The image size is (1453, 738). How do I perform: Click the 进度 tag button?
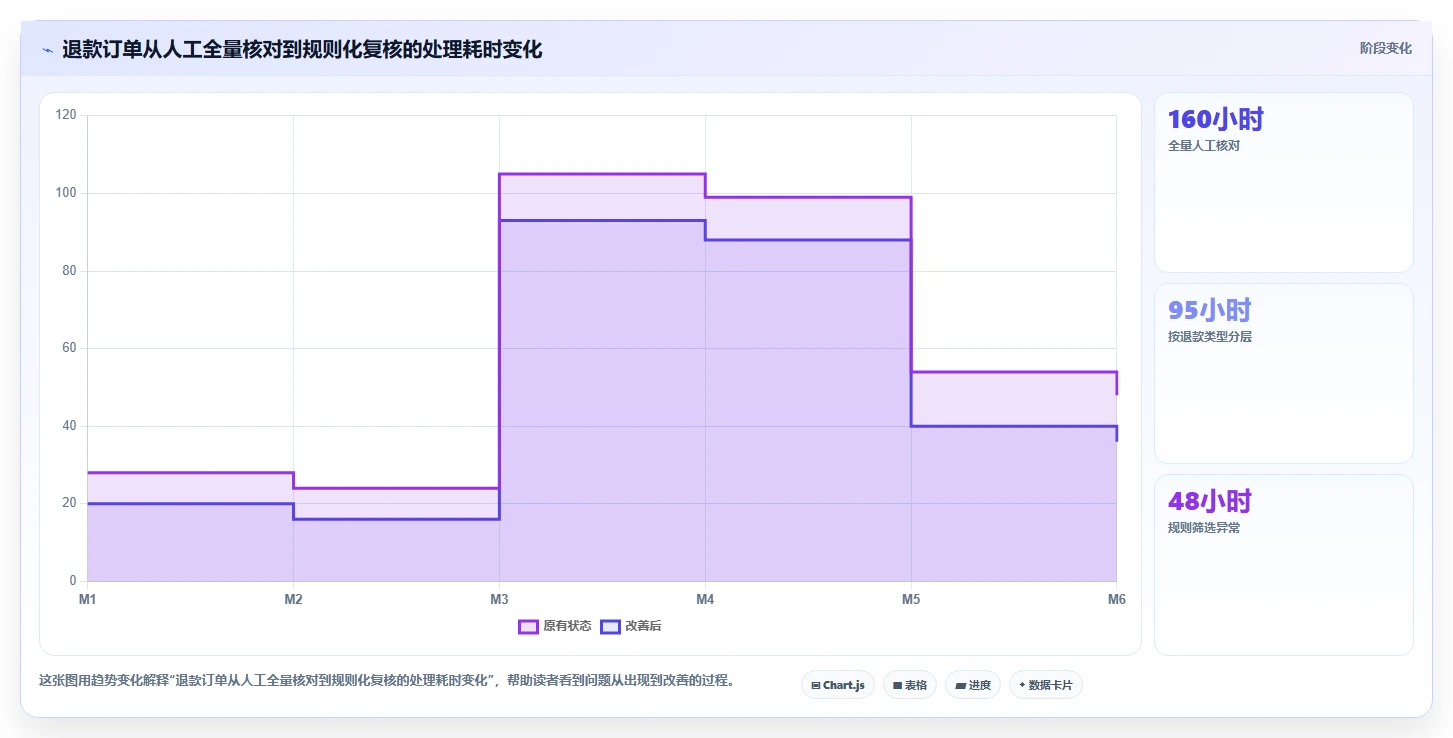coord(972,685)
